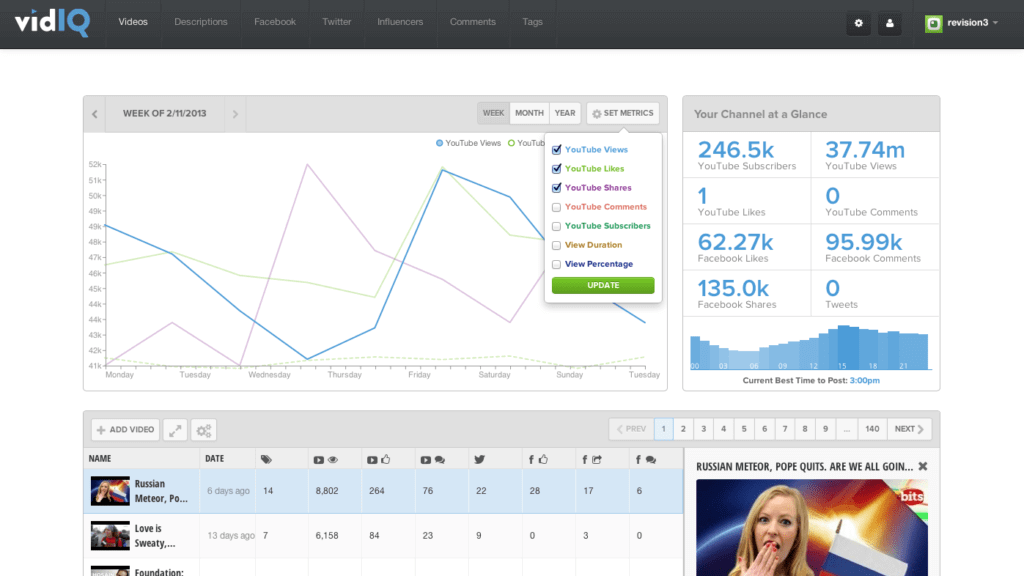1024x576 pixels.
Task: Open settings gear in top navigation bar
Action: click(858, 23)
